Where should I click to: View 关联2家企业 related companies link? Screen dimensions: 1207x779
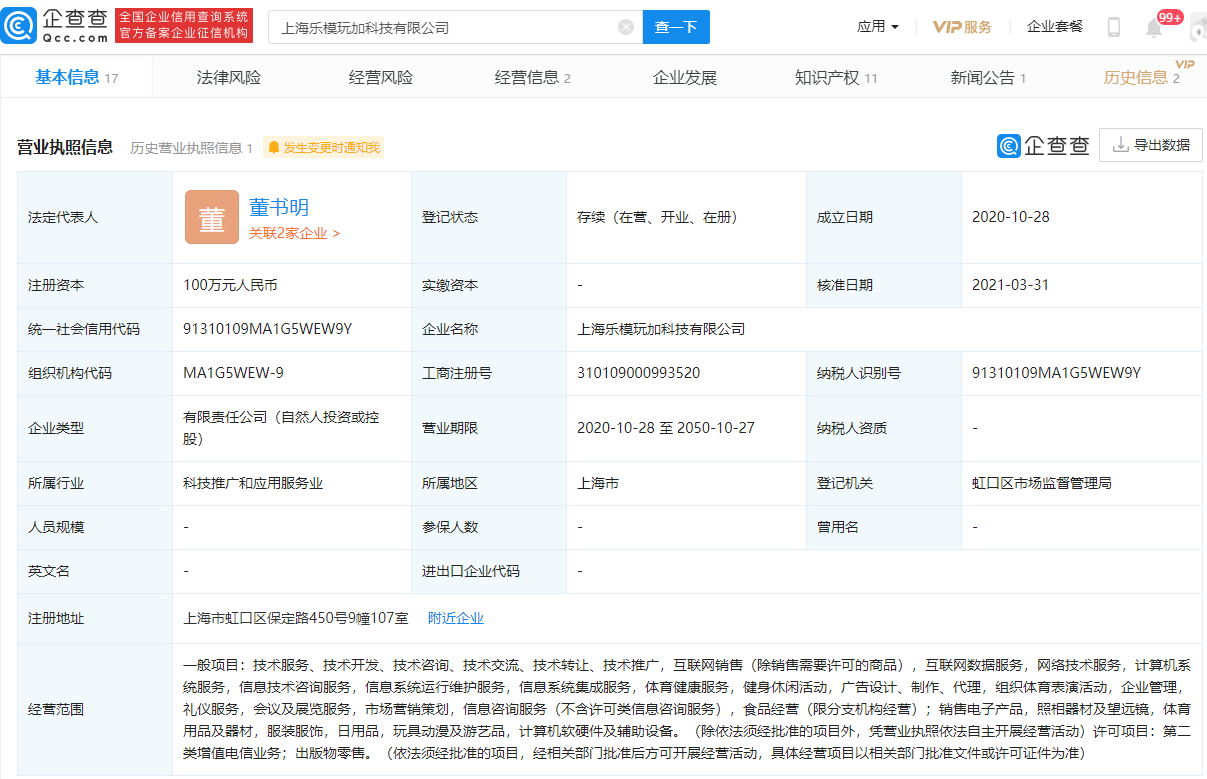coord(294,233)
